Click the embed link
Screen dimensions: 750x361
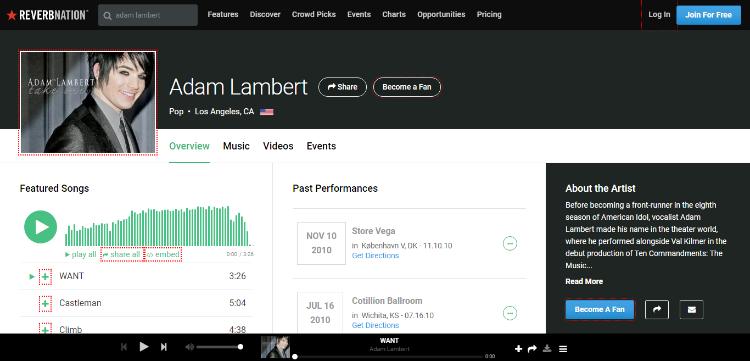pyautogui.click(x=163, y=254)
